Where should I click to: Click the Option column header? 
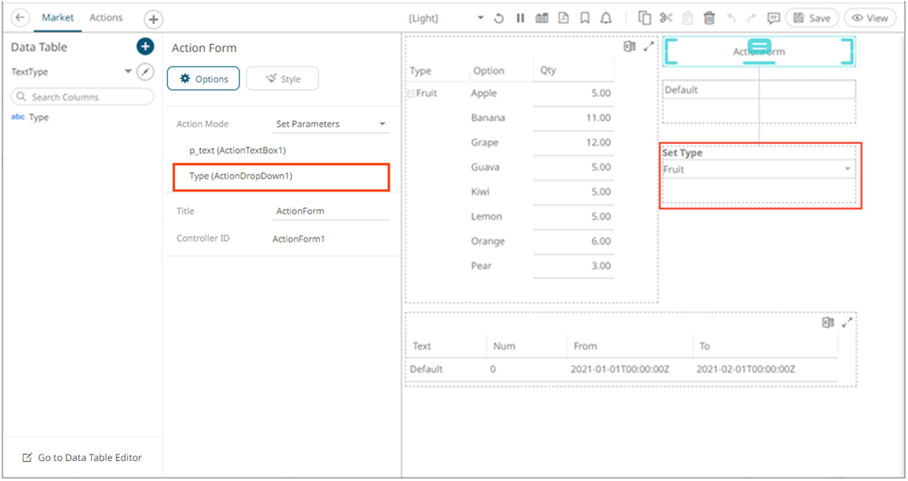point(488,71)
